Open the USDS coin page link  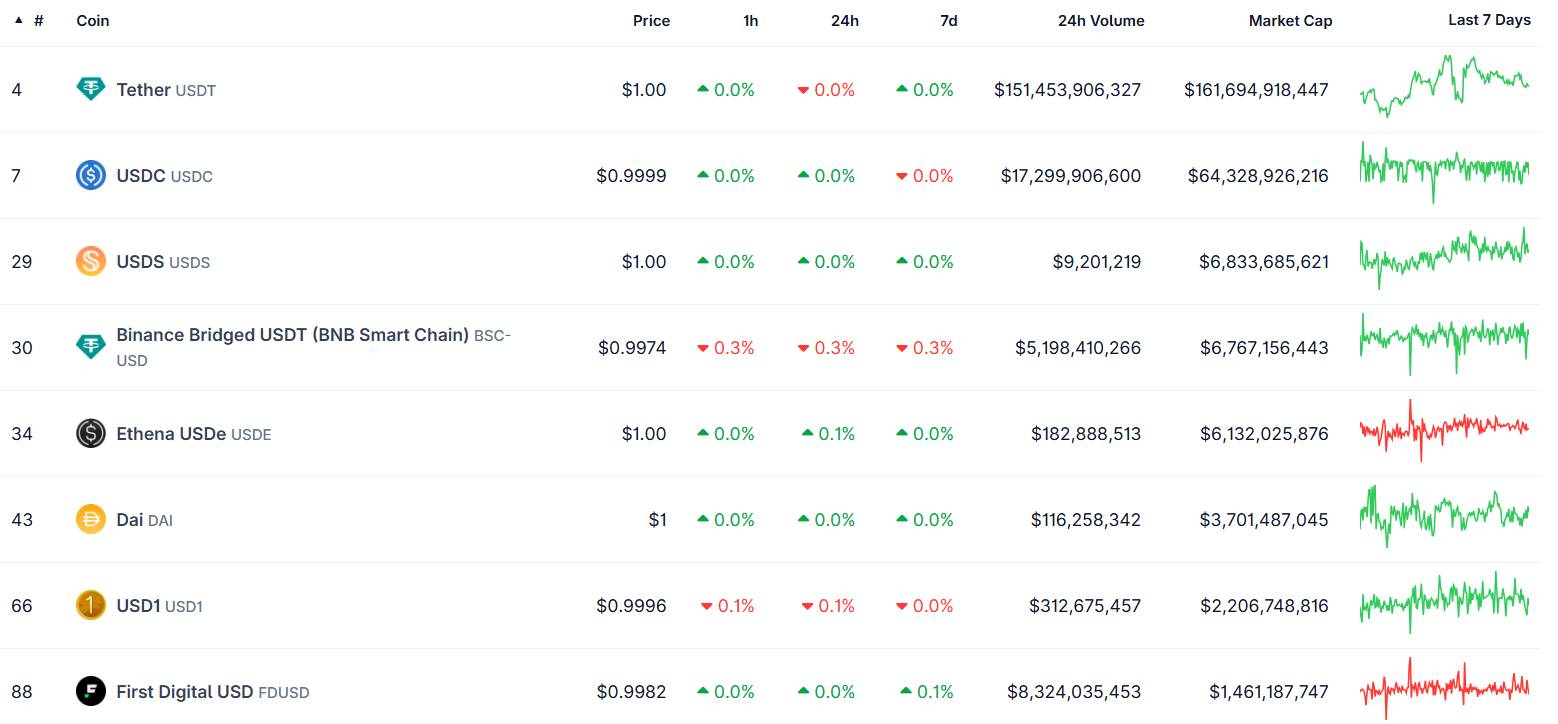tap(163, 262)
